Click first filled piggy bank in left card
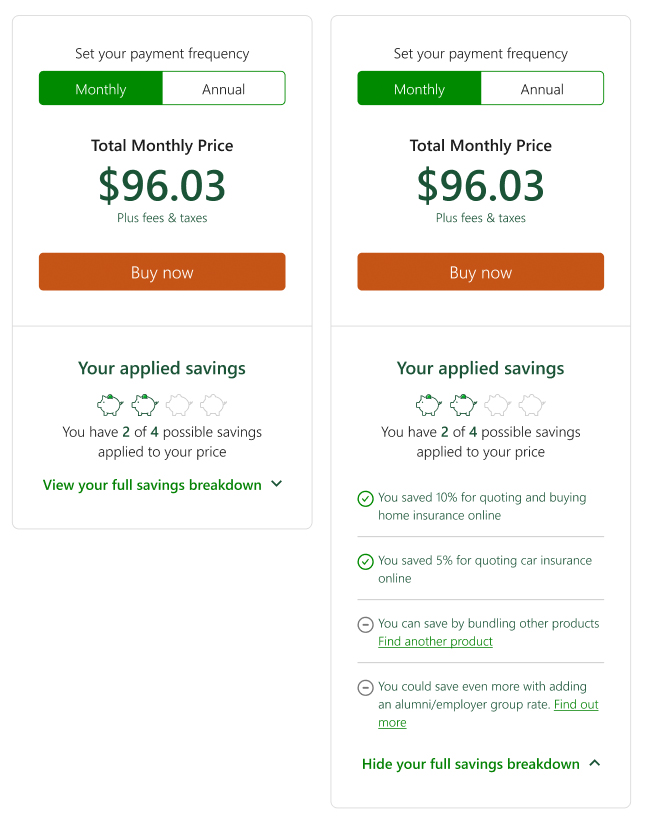 pos(110,404)
